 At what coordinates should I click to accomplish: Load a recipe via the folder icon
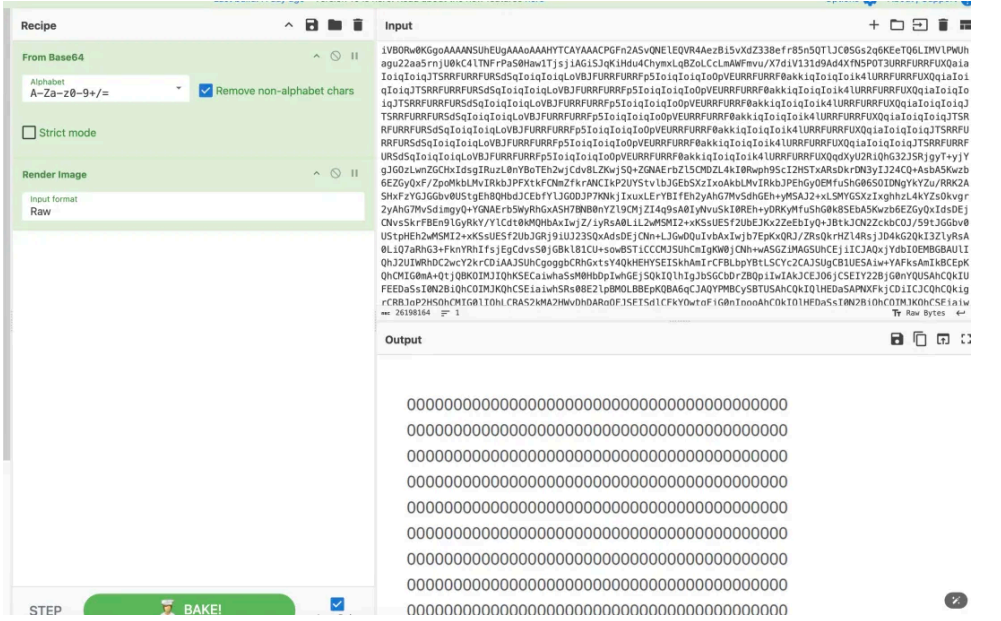point(335,26)
